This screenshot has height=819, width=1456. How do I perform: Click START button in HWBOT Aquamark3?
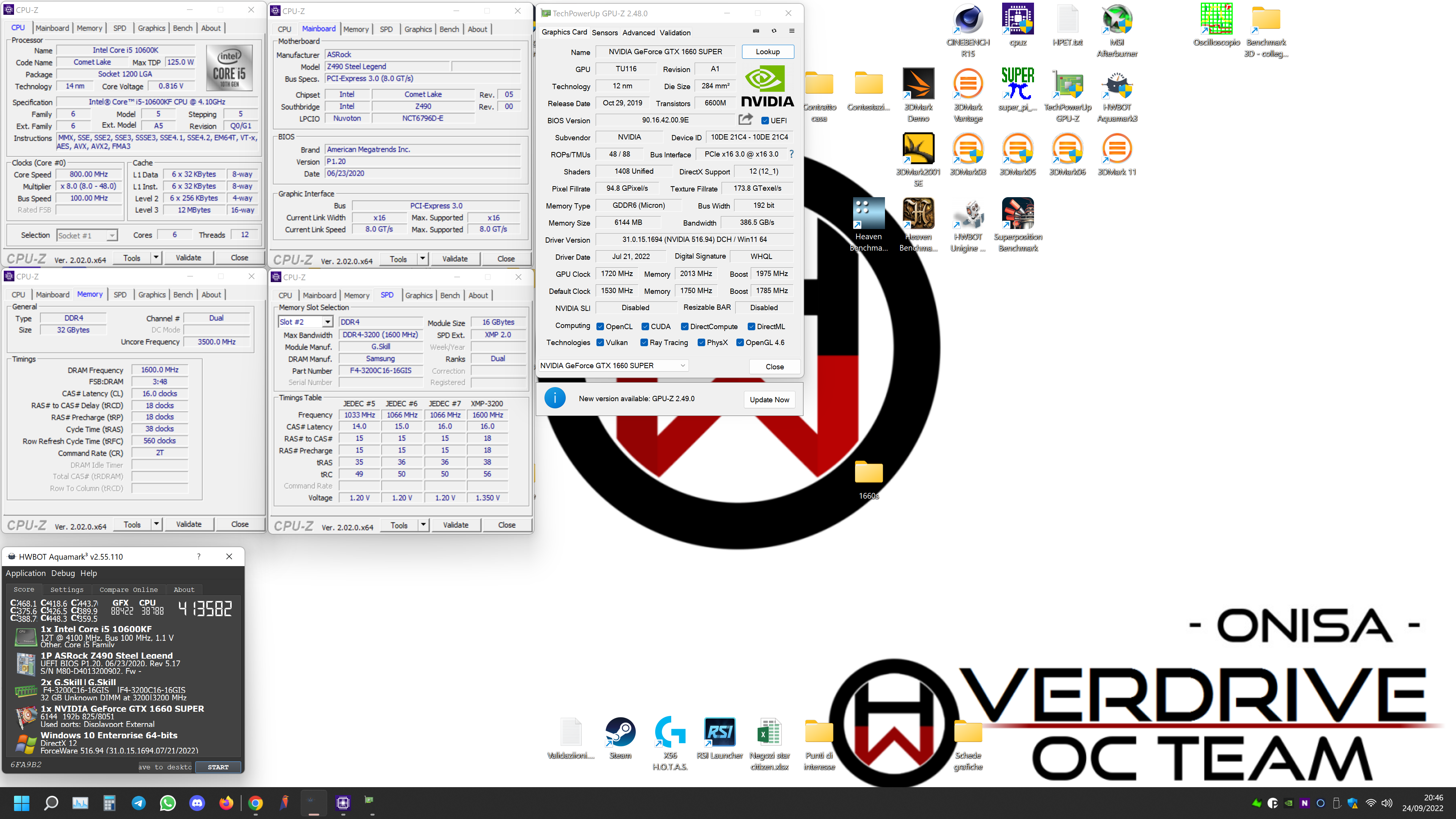218,767
